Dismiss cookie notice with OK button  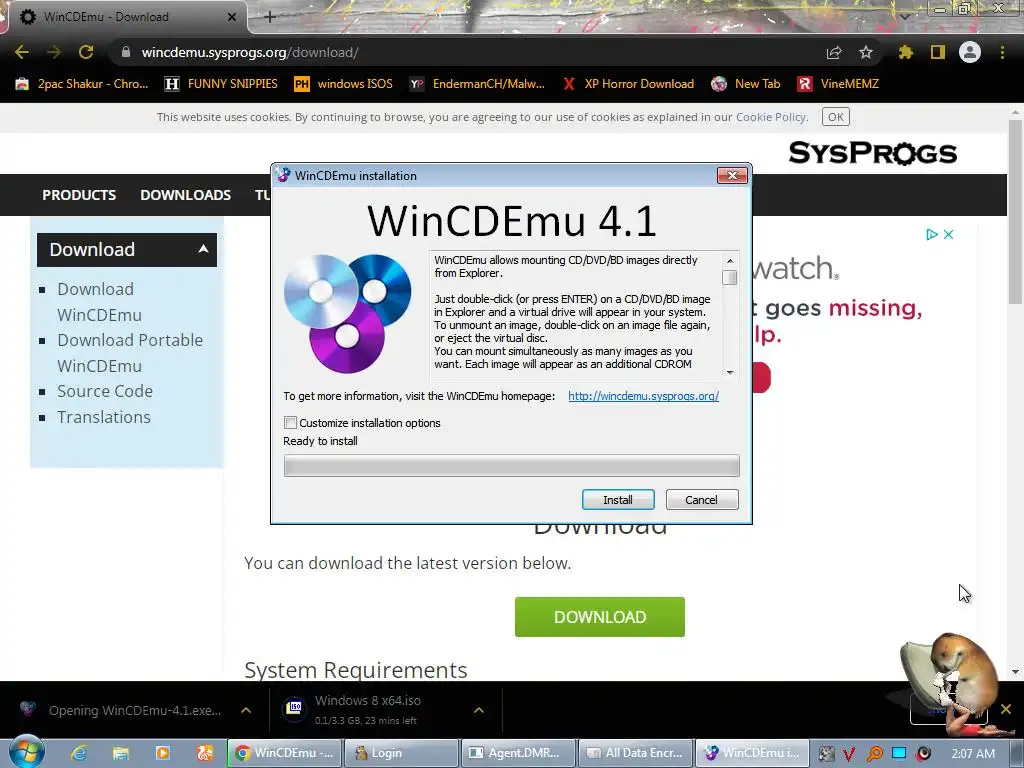coord(836,117)
